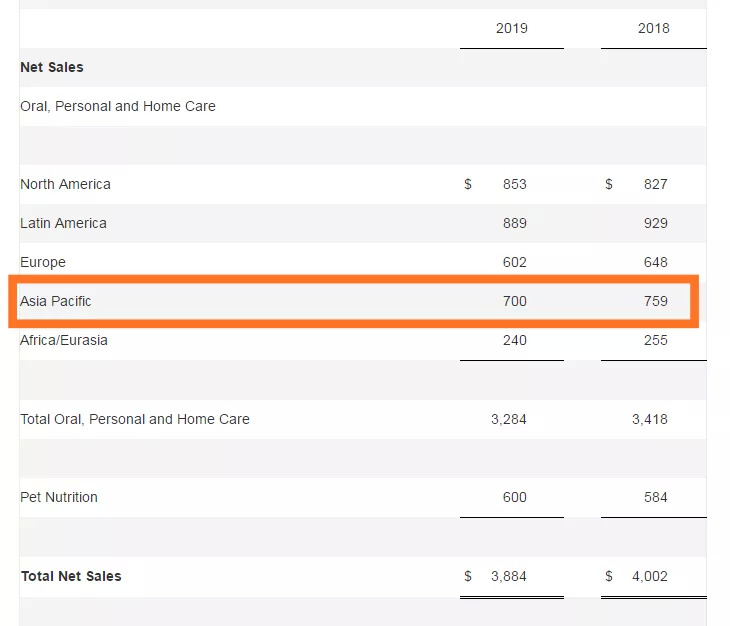730x626 pixels.
Task: Select the Latin America row label
Action: pyautogui.click(x=63, y=223)
